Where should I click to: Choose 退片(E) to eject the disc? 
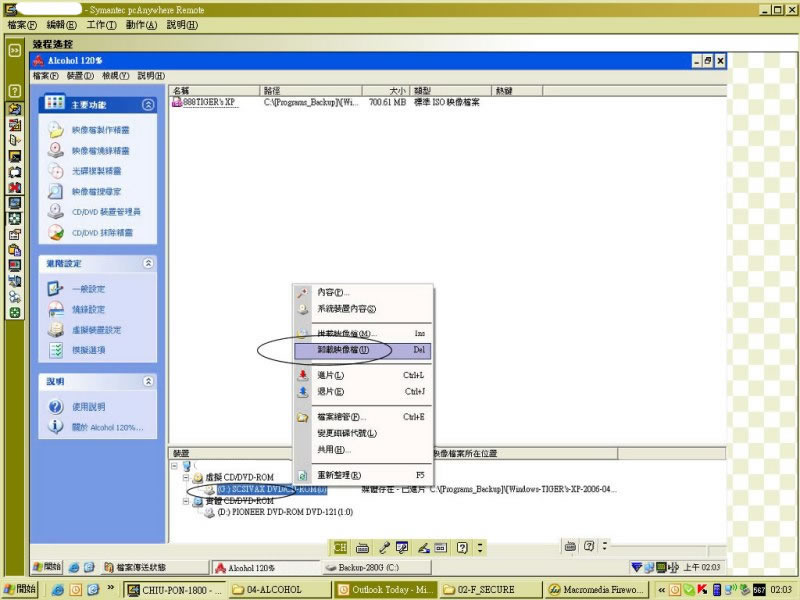click(x=363, y=391)
